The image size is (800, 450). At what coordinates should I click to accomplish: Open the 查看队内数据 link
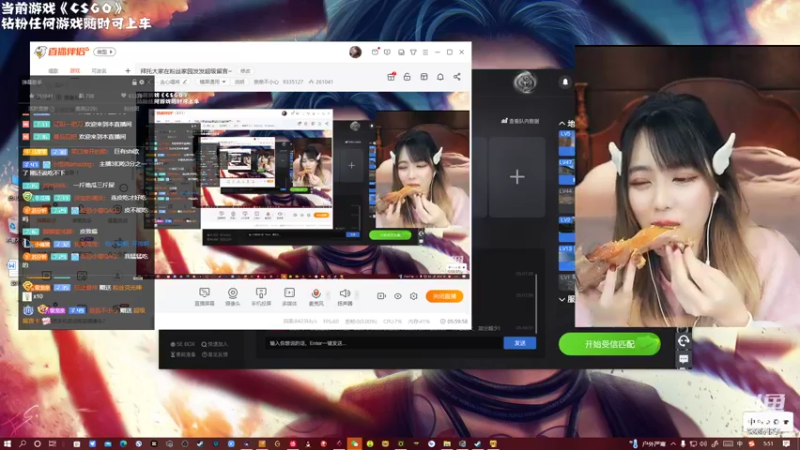coord(520,121)
